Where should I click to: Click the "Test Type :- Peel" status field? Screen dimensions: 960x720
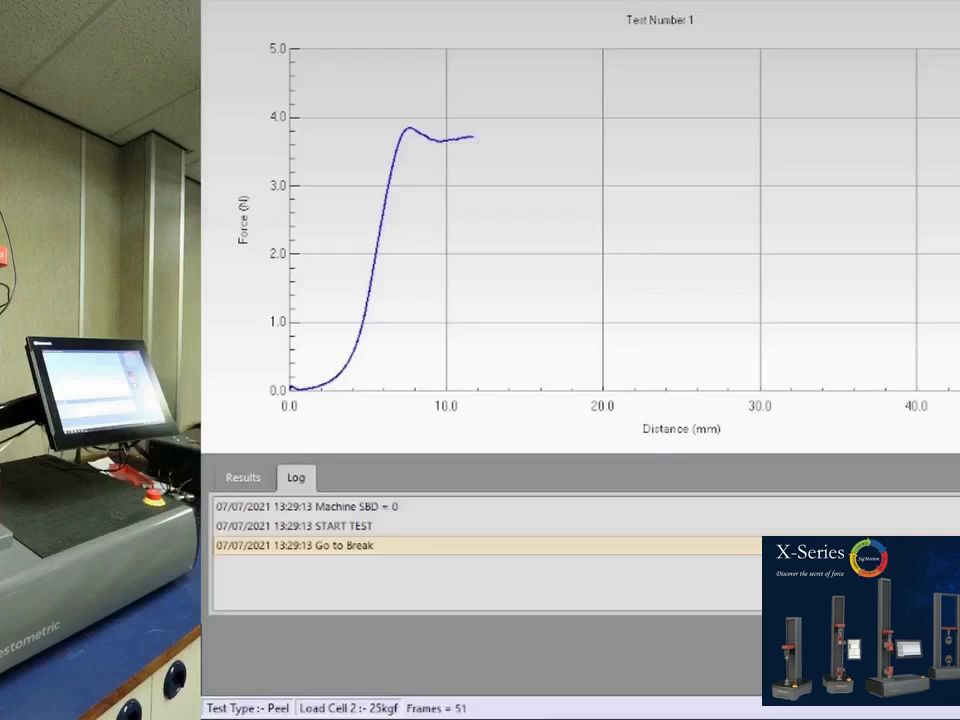[247, 708]
